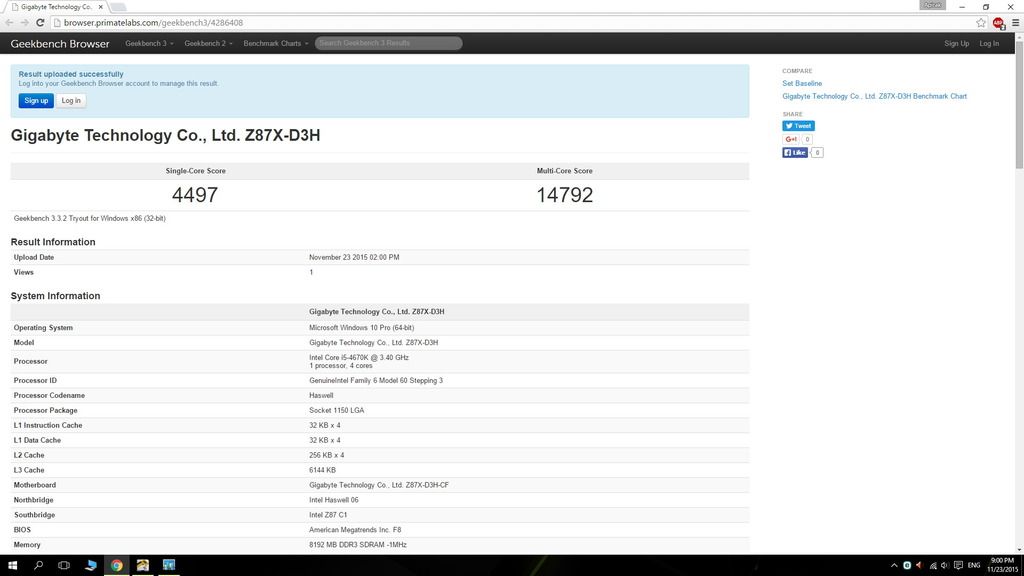This screenshot has height=576, width=1024.
Task: Open the blue window app on the taskbar
Action: (x=168, y=566)
